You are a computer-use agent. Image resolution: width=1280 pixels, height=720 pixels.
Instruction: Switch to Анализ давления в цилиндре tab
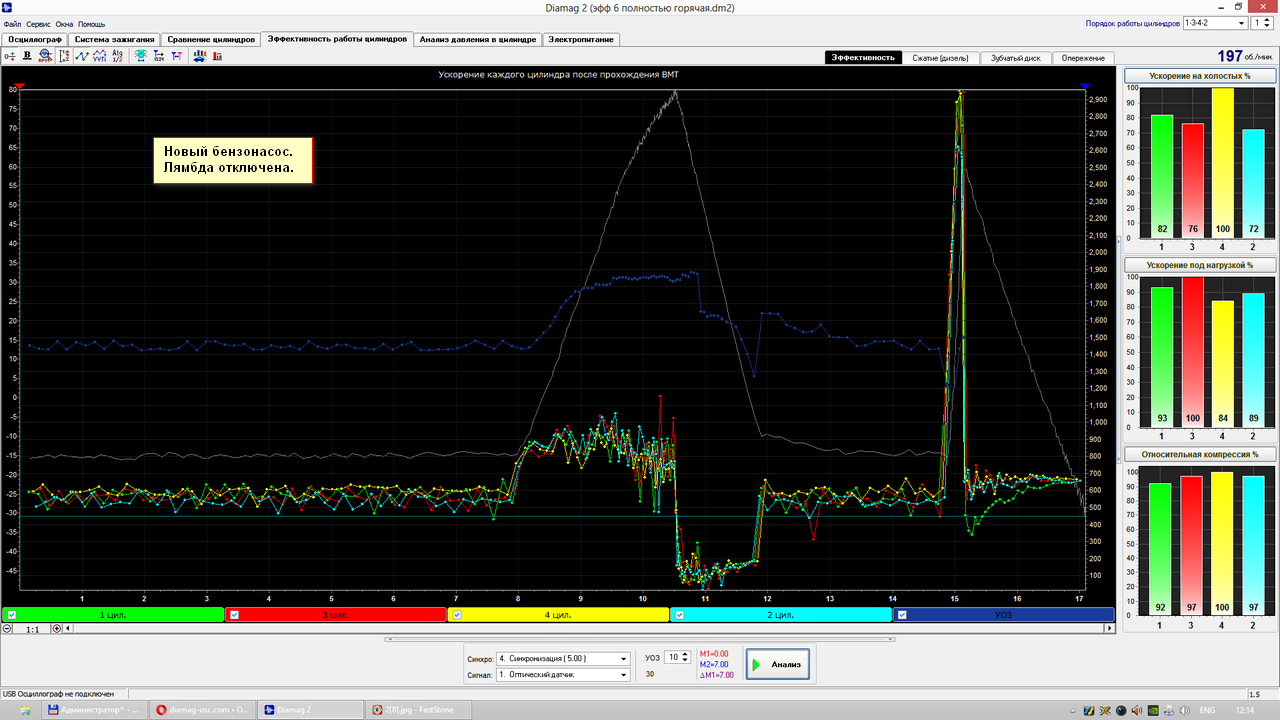coord(479,39)
